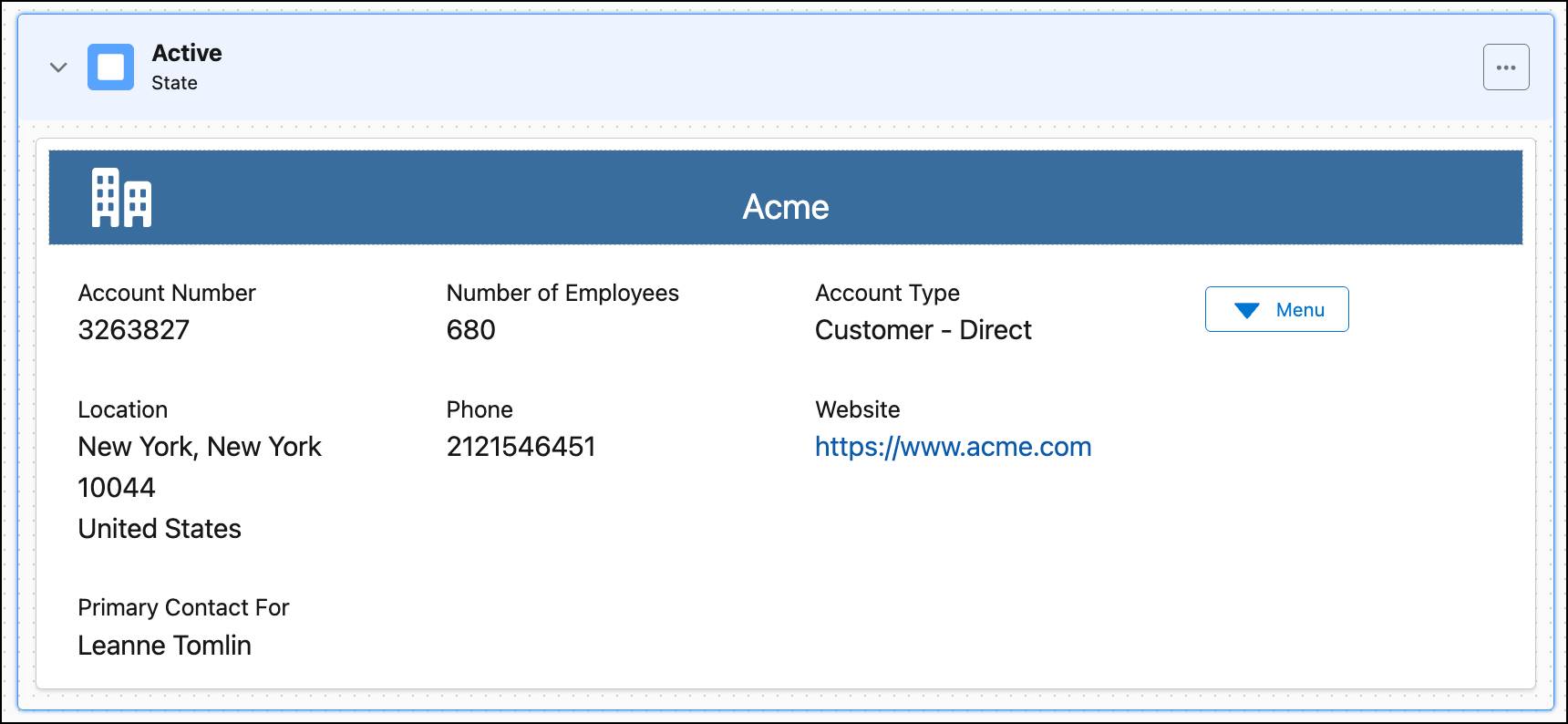The width and height of the screenshot is (1568, 724).
Task: Select the Leanne Tomlin contact name
Action: click(x=164, y=646)
